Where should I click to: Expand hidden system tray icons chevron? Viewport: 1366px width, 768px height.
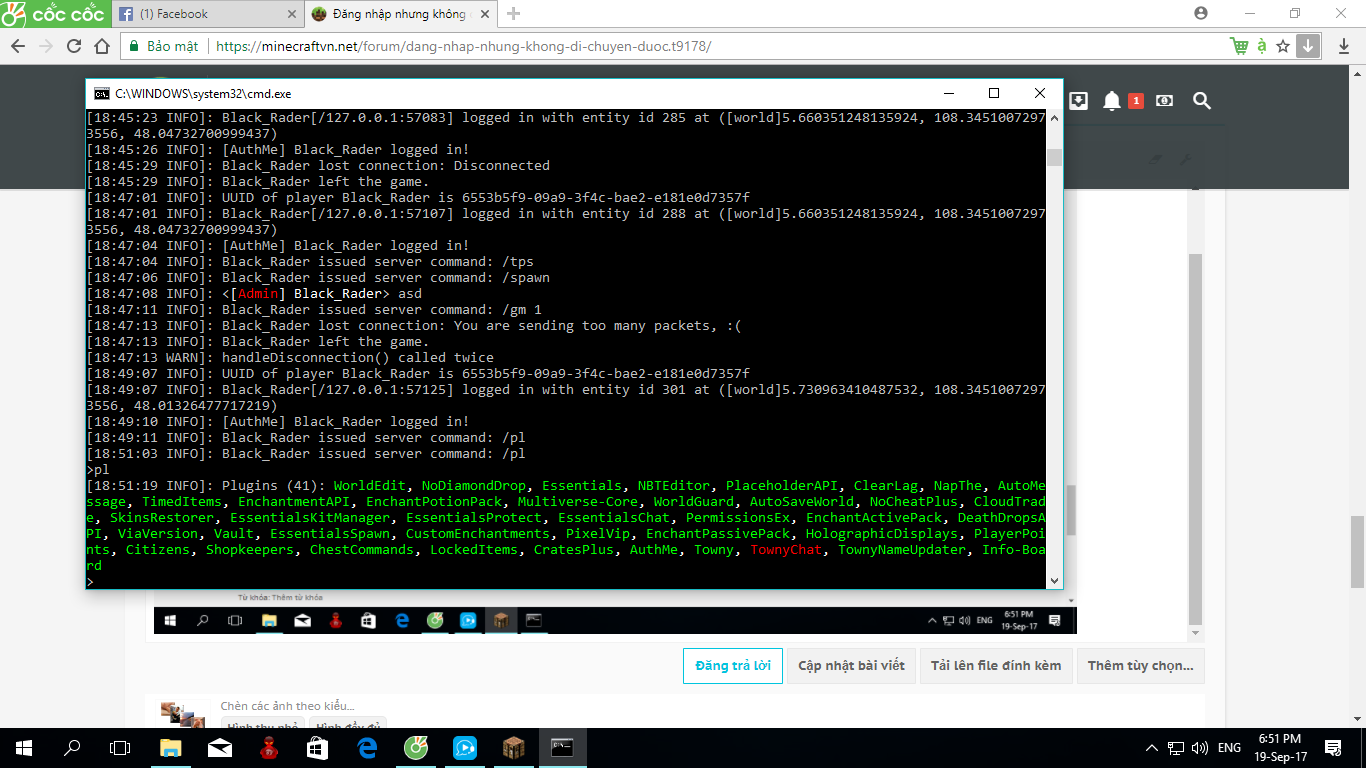point(1150,748)
